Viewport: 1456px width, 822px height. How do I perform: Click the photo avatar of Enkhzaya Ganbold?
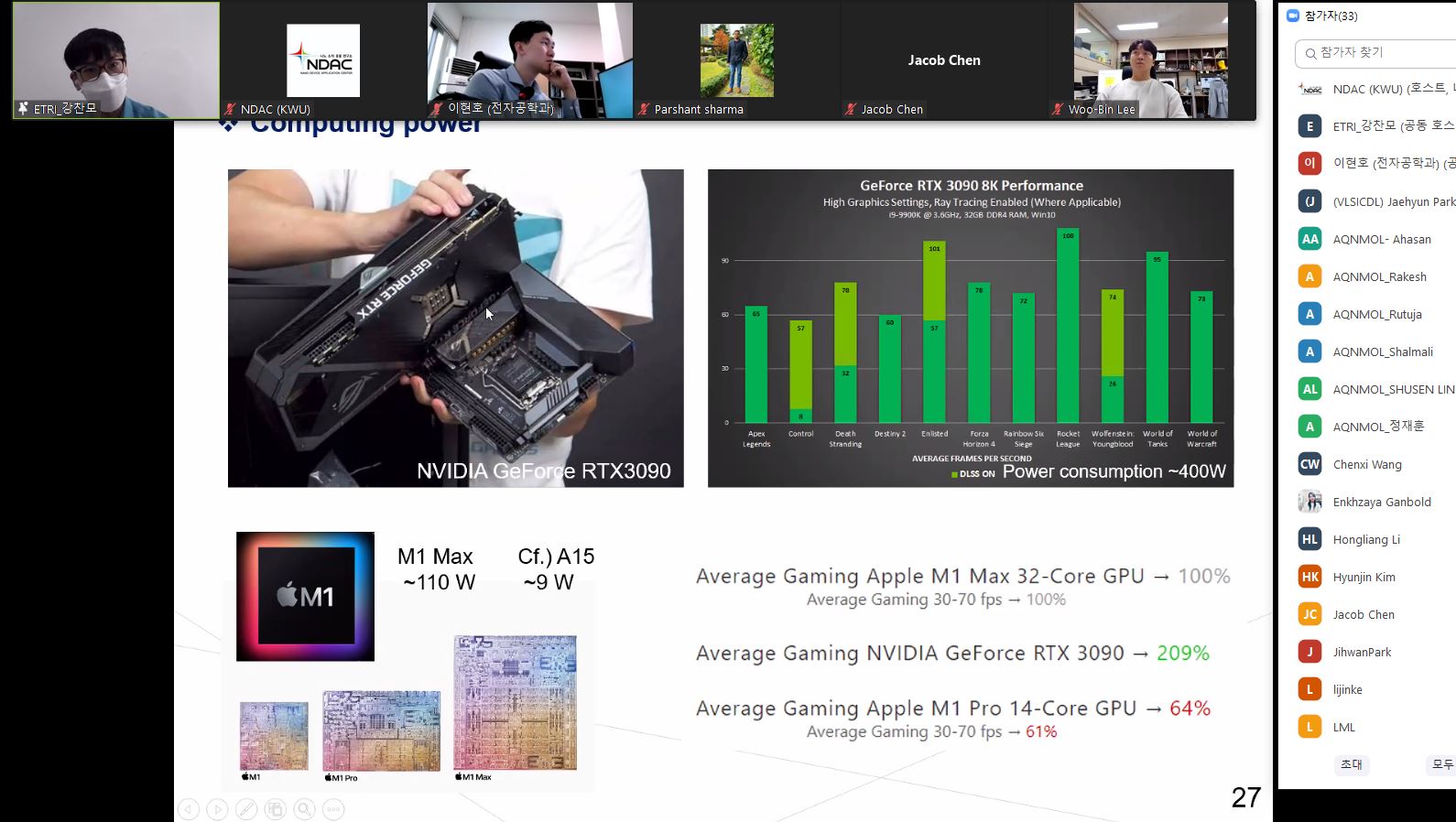1310,502
